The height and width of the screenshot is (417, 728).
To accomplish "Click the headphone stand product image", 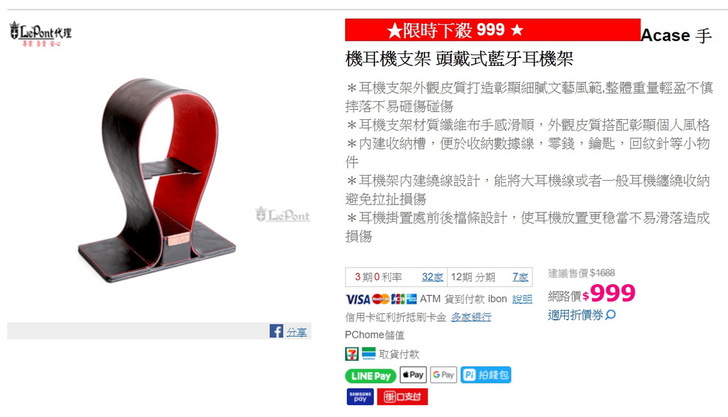I will pyautogui.click(x=157, y=180).
